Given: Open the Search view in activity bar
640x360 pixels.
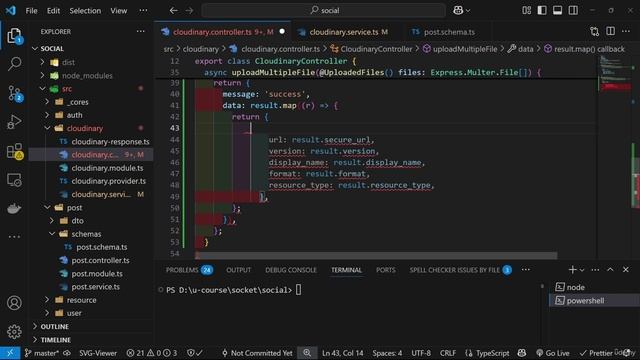Looking at the screenshot, I should pyautogui.click(x=14, y=64).
